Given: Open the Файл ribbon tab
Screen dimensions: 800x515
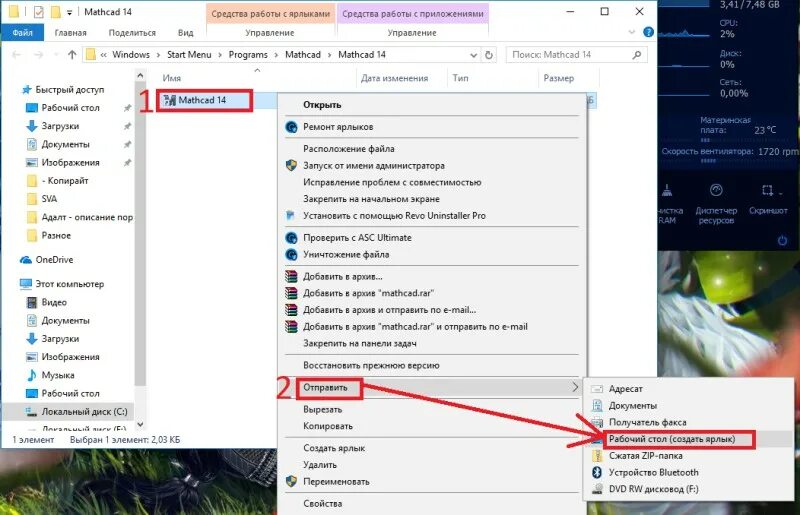Looking at the screenshot, I should point(22,32).
